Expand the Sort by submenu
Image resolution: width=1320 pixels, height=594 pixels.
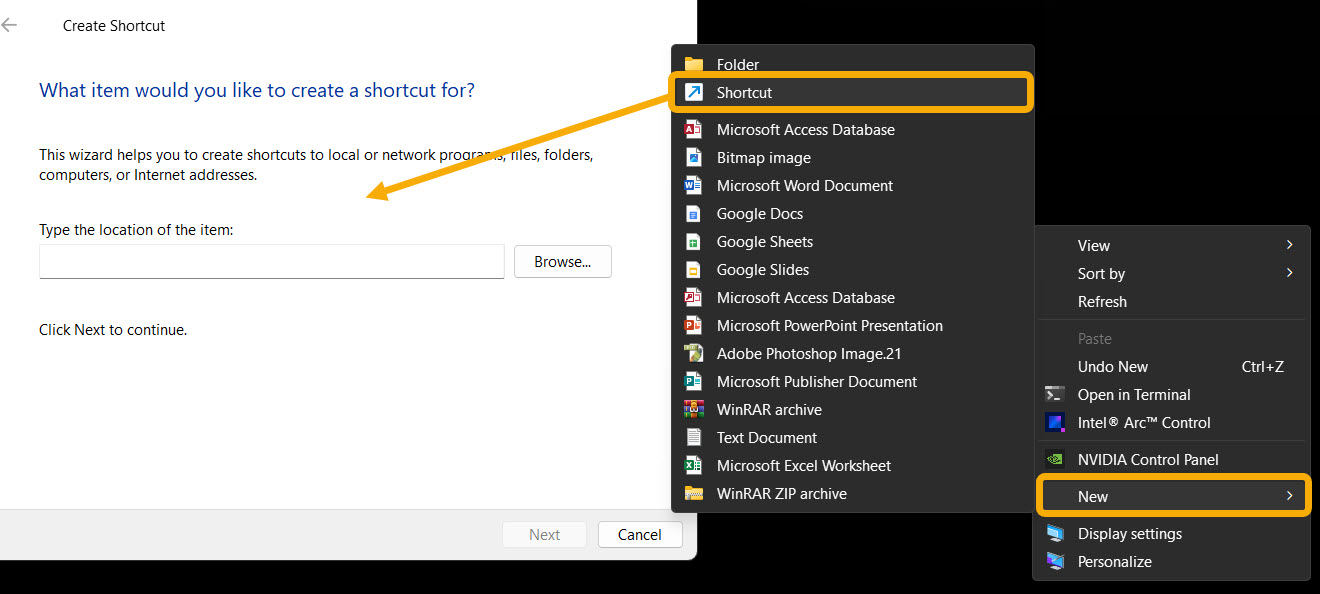pyautogui.click(x=1101, y=273)
